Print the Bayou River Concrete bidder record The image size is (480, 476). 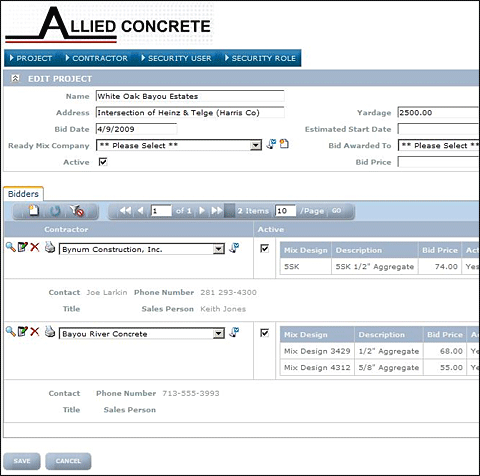pos(50,331)
